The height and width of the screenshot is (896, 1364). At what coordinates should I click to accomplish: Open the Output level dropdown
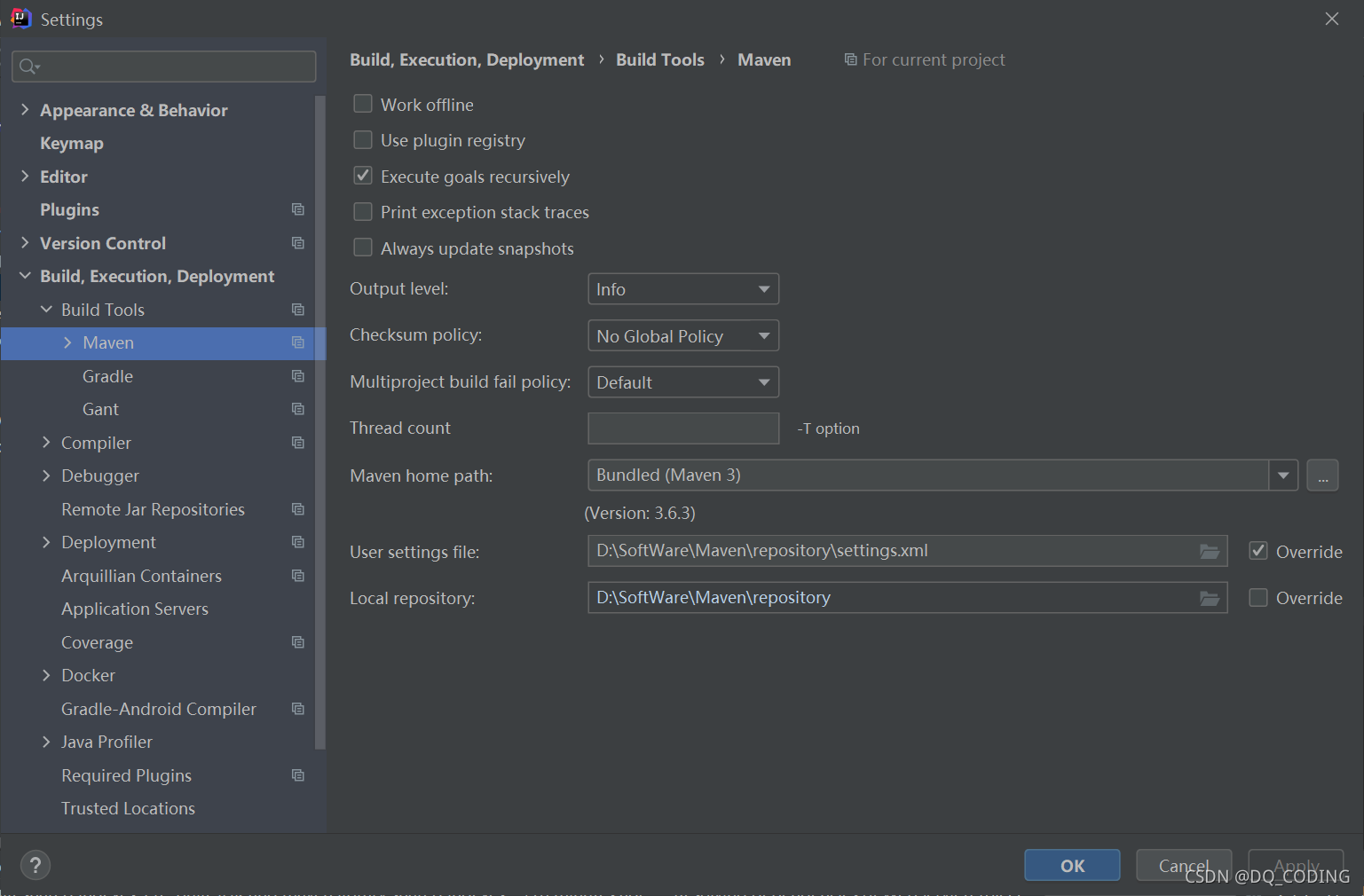(x=683, y=289)
